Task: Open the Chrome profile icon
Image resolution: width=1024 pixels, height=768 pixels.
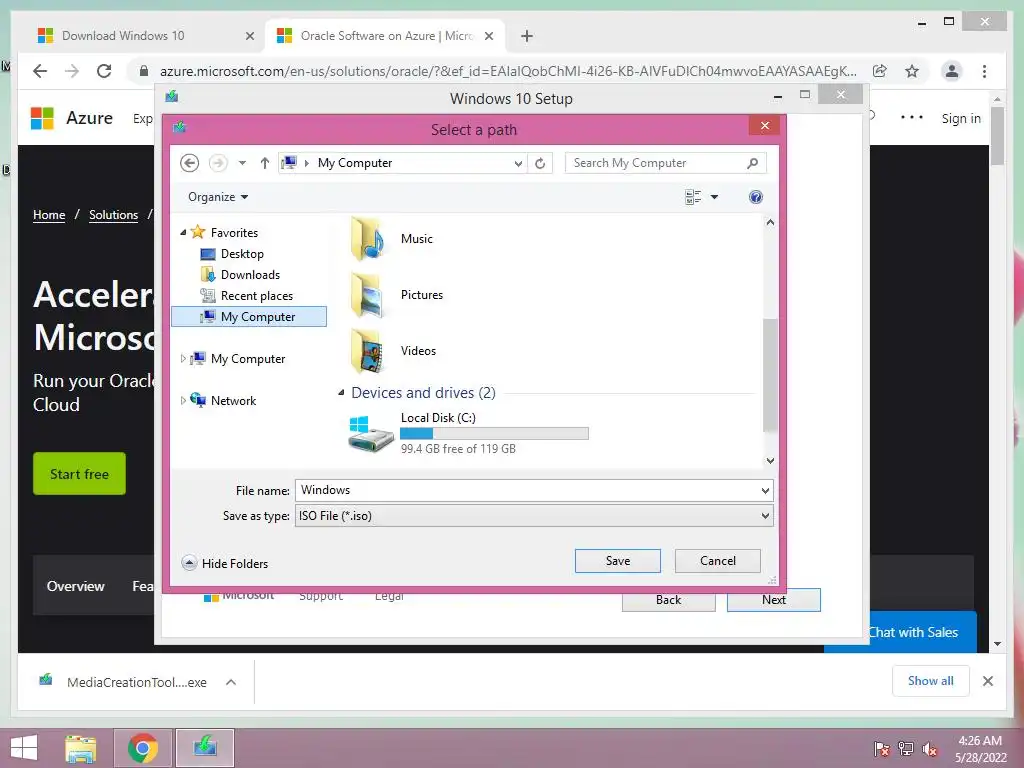Action: tap(952, 71)
